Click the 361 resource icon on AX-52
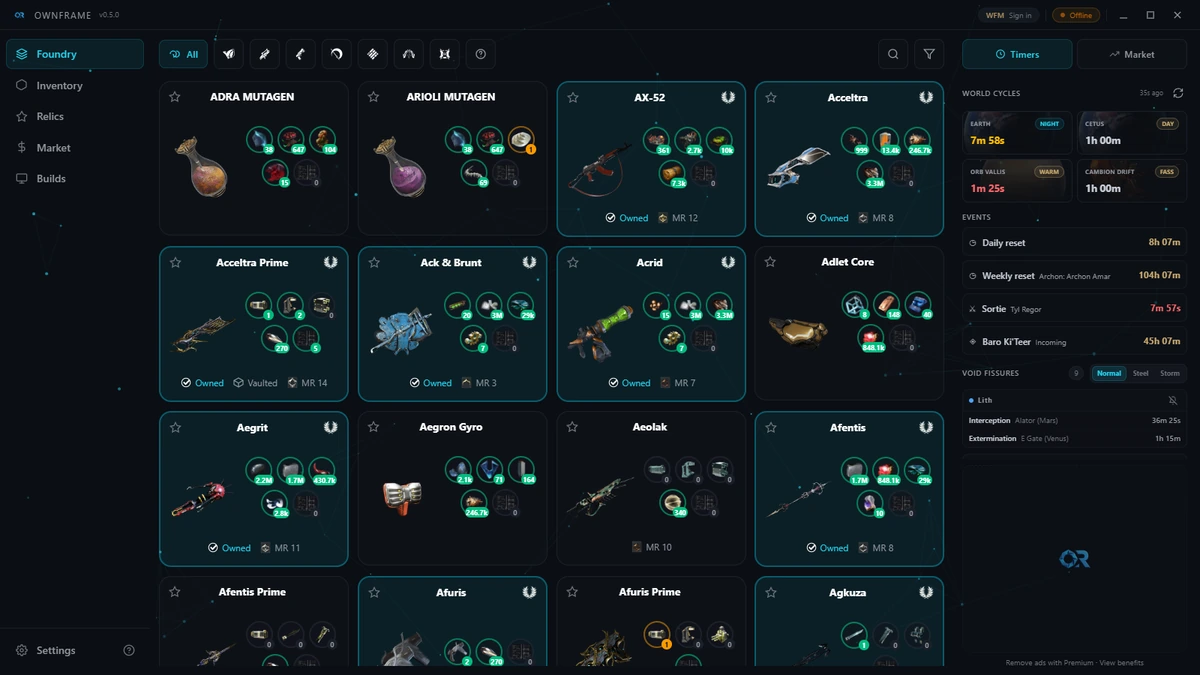Viewport: 1200px width, 675px height. click(657, 140)
